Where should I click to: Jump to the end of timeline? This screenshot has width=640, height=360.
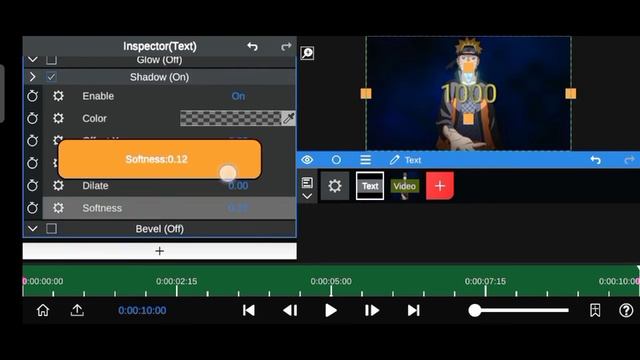click(x=413, y=311)
